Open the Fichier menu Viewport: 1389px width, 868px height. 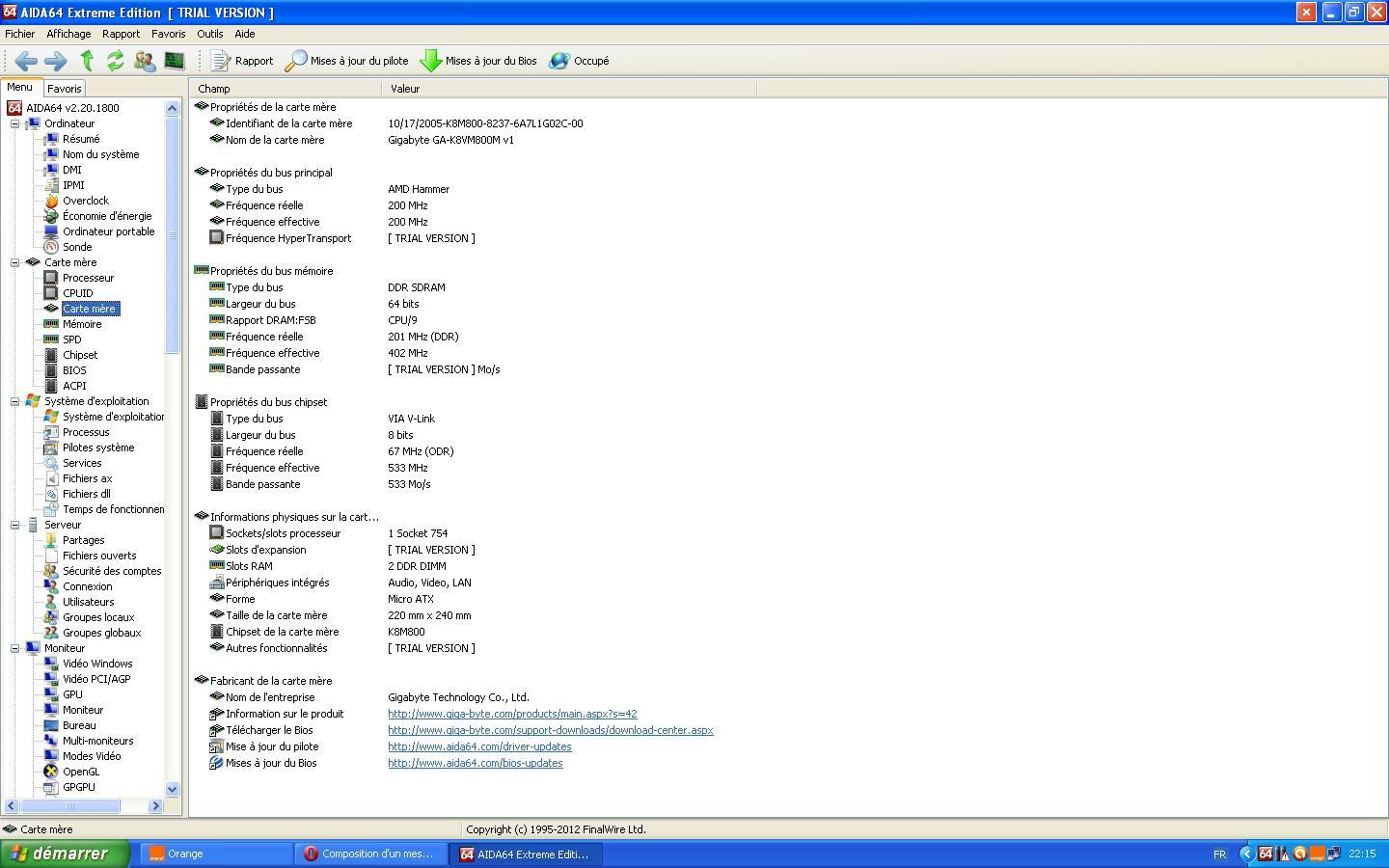(x=19, y=34)
